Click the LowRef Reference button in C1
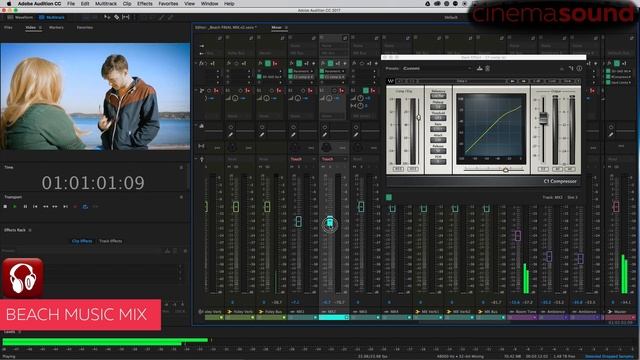 [438, 96]
